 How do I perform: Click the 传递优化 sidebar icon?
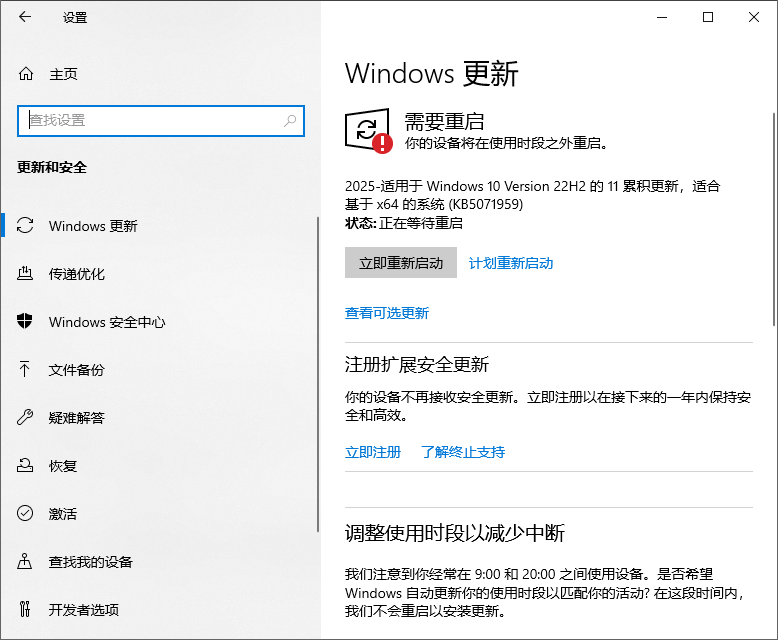(x=25, y=273)
